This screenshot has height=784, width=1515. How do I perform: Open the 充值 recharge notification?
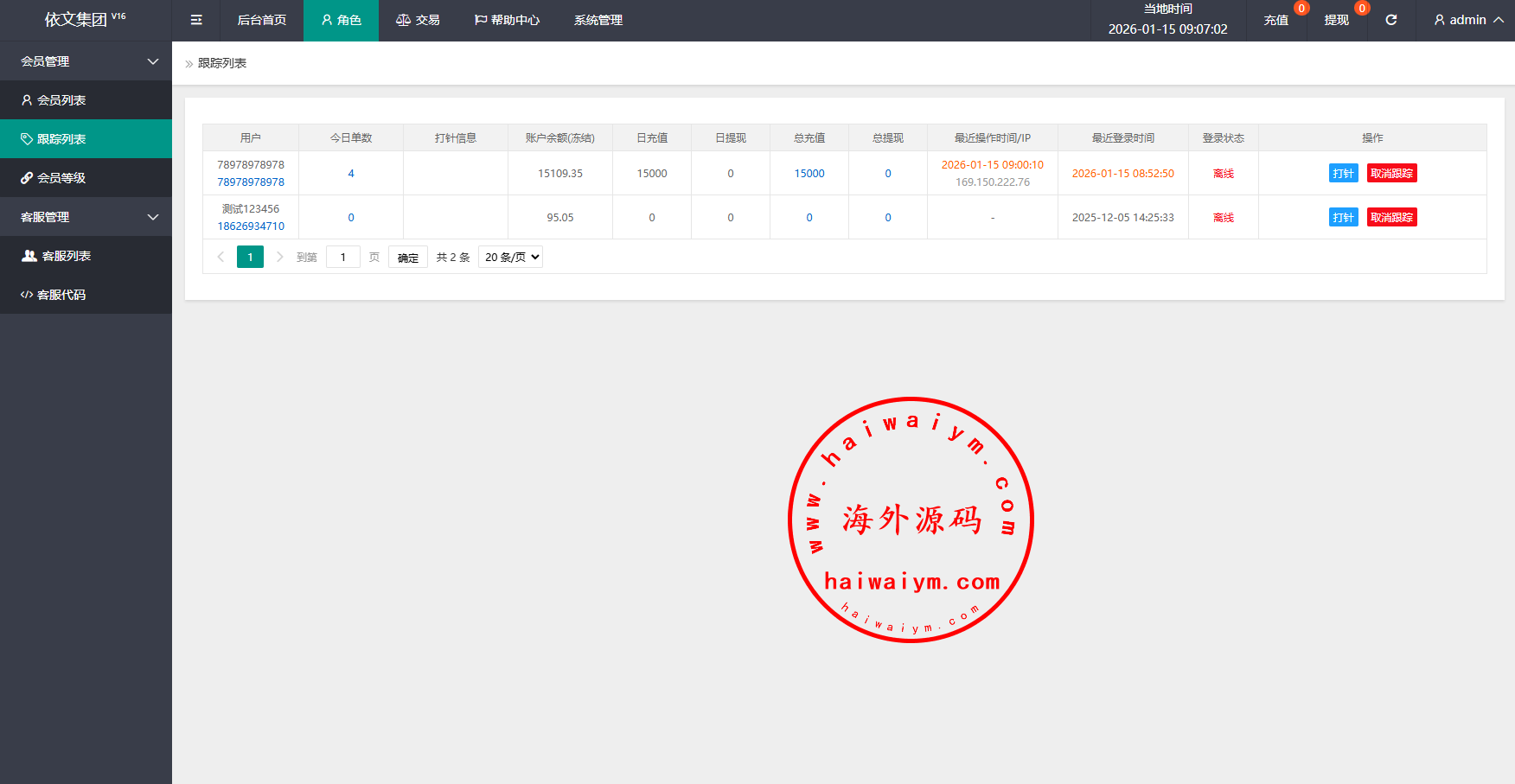[1275, 20]
